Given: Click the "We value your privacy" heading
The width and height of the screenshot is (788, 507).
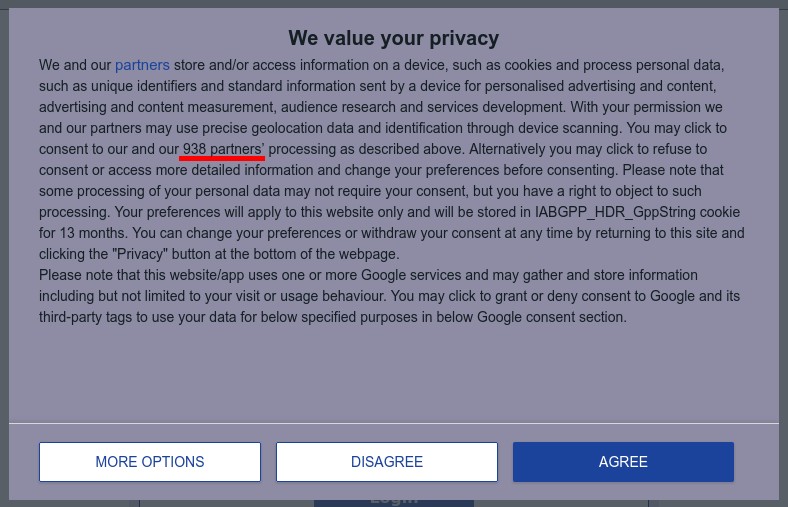Looking at the screenshot, I should (393, 38).
